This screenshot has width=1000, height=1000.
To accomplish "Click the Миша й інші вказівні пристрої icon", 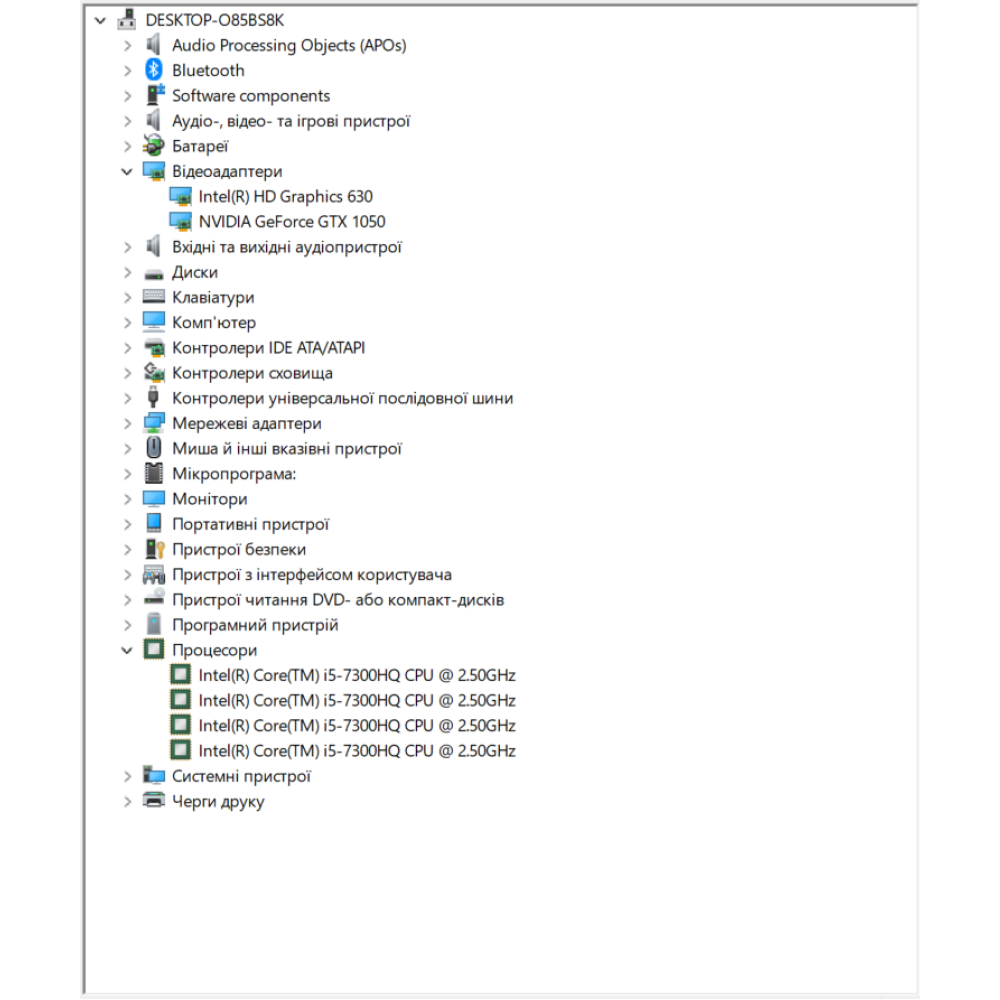I will [153, 448].
